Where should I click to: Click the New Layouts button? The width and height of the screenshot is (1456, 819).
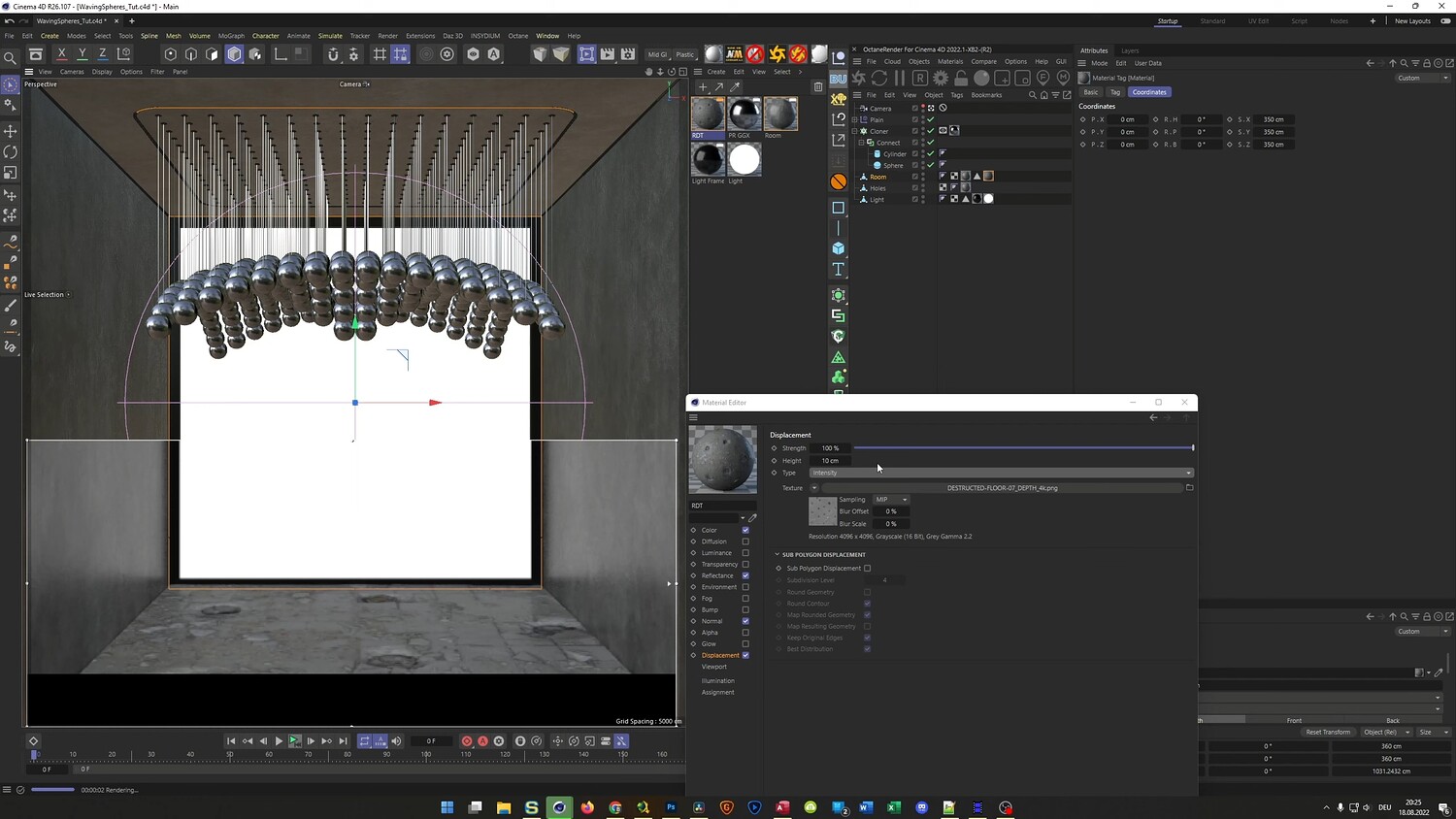click(1412, 21)
